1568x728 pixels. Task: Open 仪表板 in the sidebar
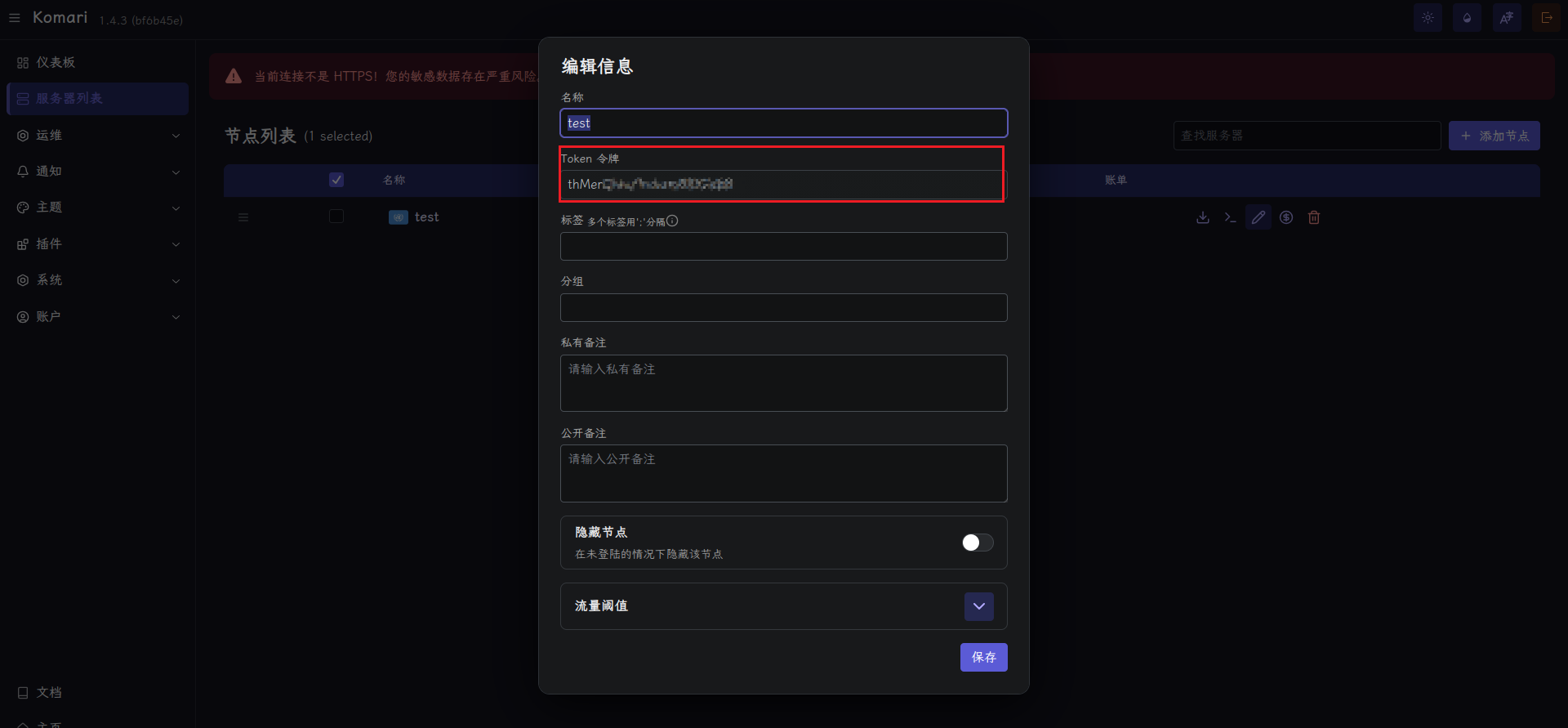click(x=98, y=63)
